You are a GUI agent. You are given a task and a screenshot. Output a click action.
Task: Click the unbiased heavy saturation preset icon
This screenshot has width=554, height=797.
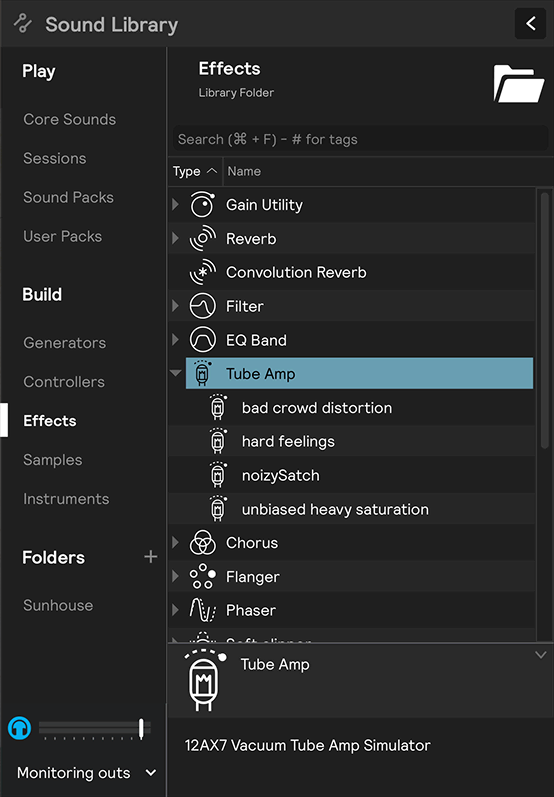[218, 509]
